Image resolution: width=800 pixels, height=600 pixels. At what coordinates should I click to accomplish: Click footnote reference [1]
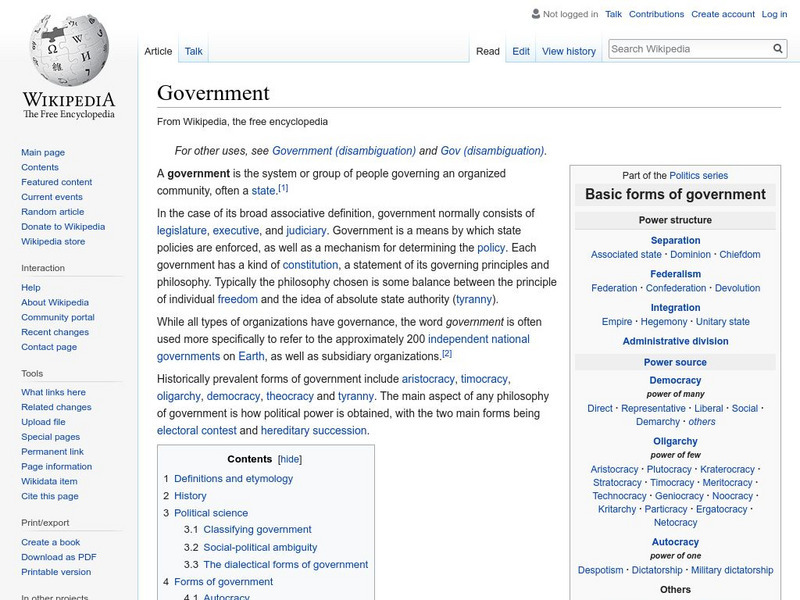tap(283, 188)
